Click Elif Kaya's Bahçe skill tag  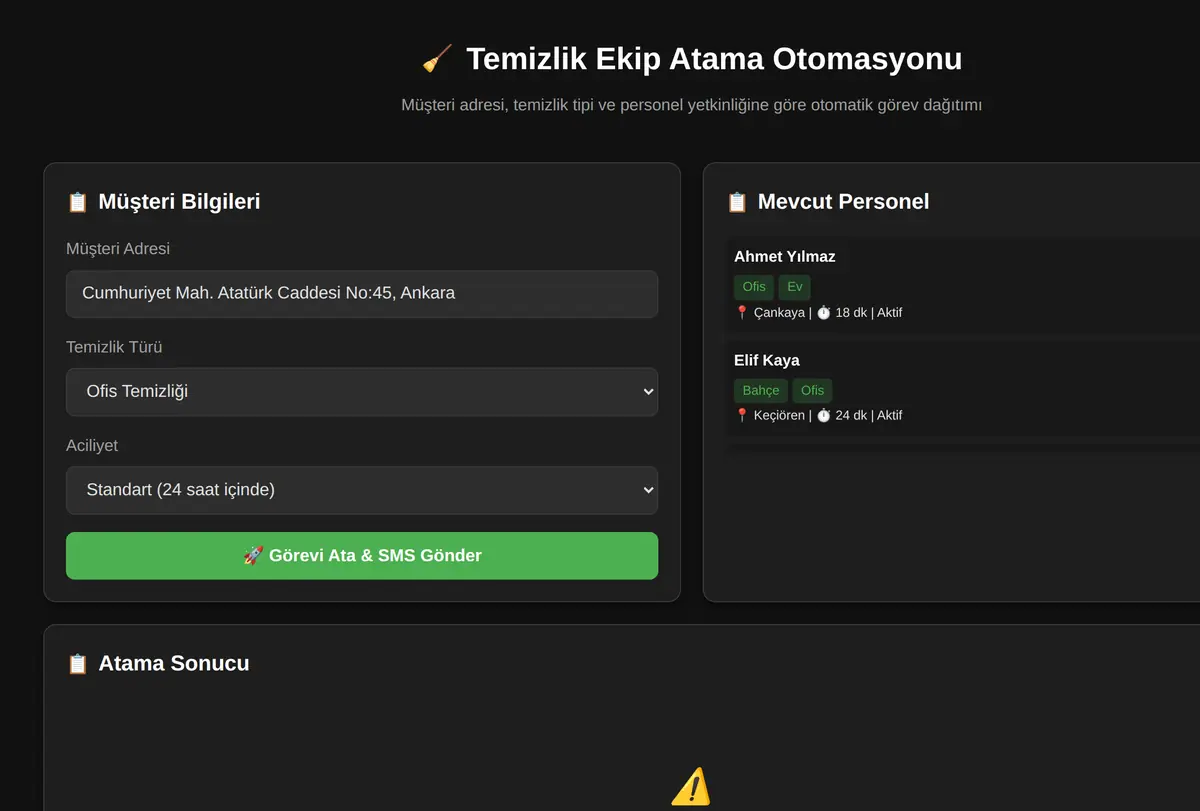click(x=761, y=390)
